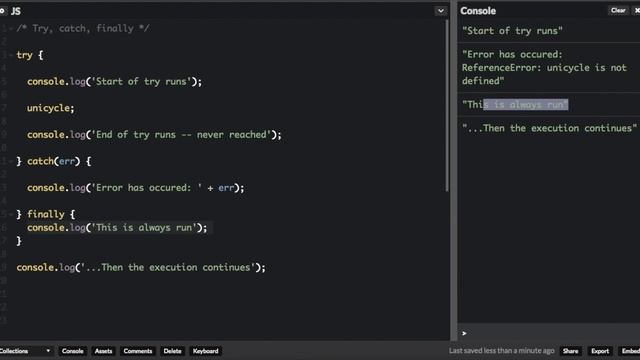
Task: Click the "This is always run" console entry
Action: (515, 105)
